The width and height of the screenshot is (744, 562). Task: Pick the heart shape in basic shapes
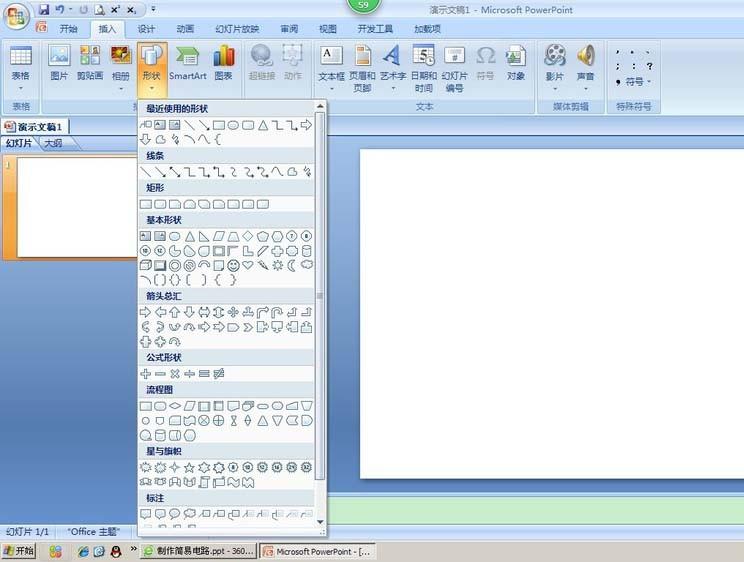click(248, 266)
